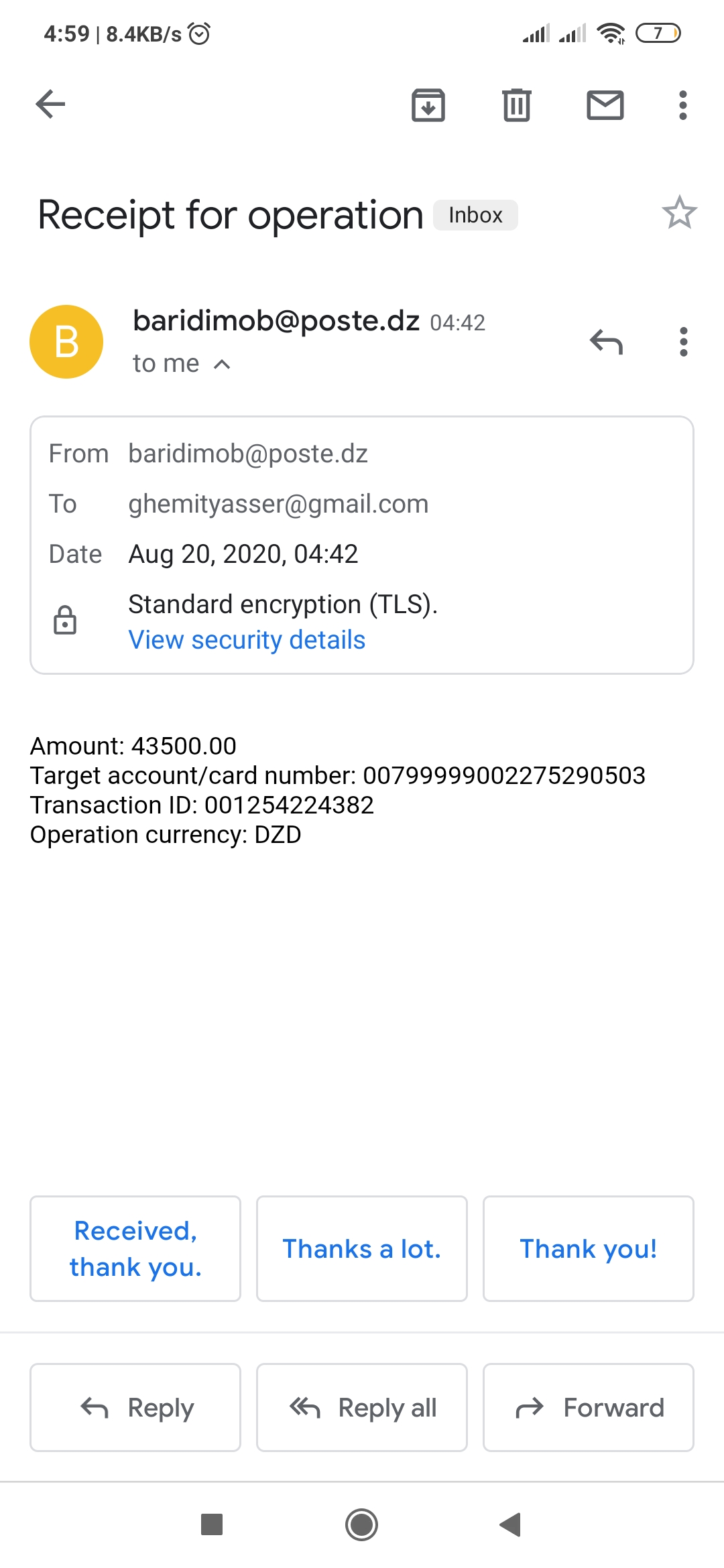Choose smart reply 'Thank you!'
Image resolution: width=724 pixels, height=1568 pixels.
click(x=589, y=1249)
